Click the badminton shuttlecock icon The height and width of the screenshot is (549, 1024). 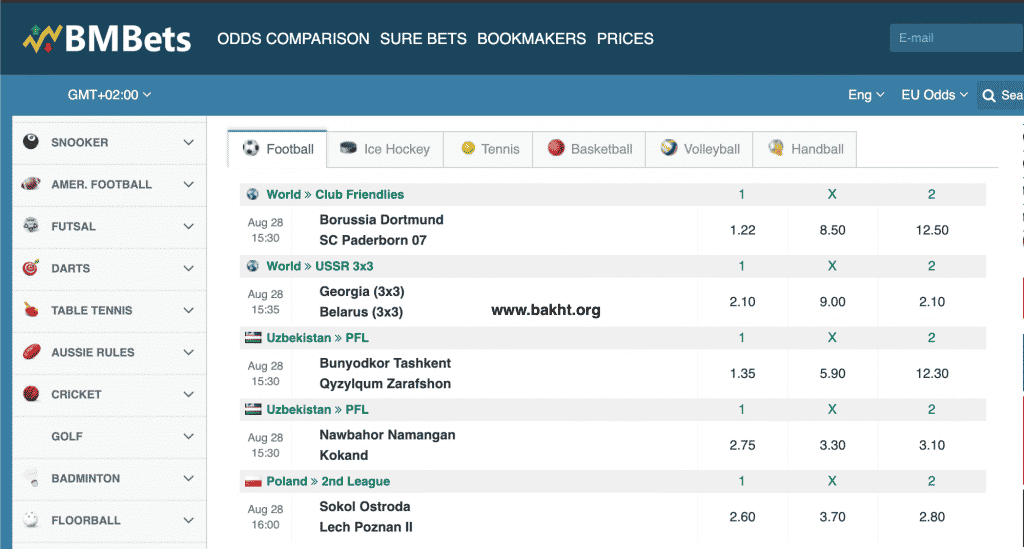(31, 479)
